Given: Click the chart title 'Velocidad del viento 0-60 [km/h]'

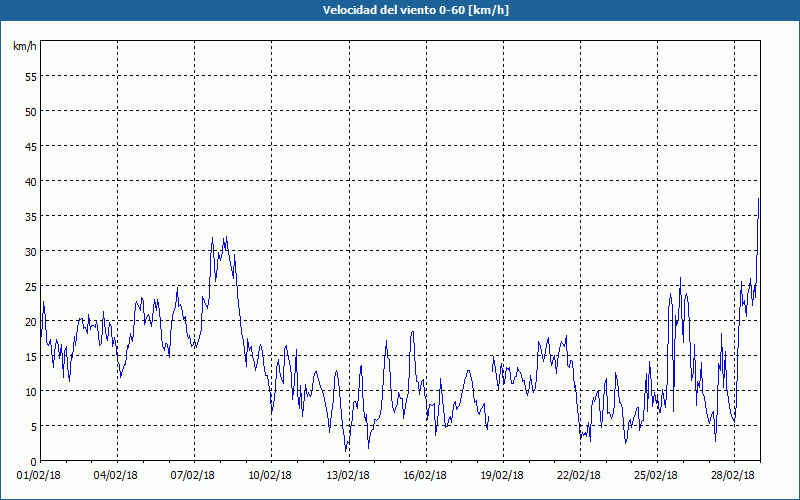Looking at the screenshot, I should pyautogui.click(x=415, y=10).
